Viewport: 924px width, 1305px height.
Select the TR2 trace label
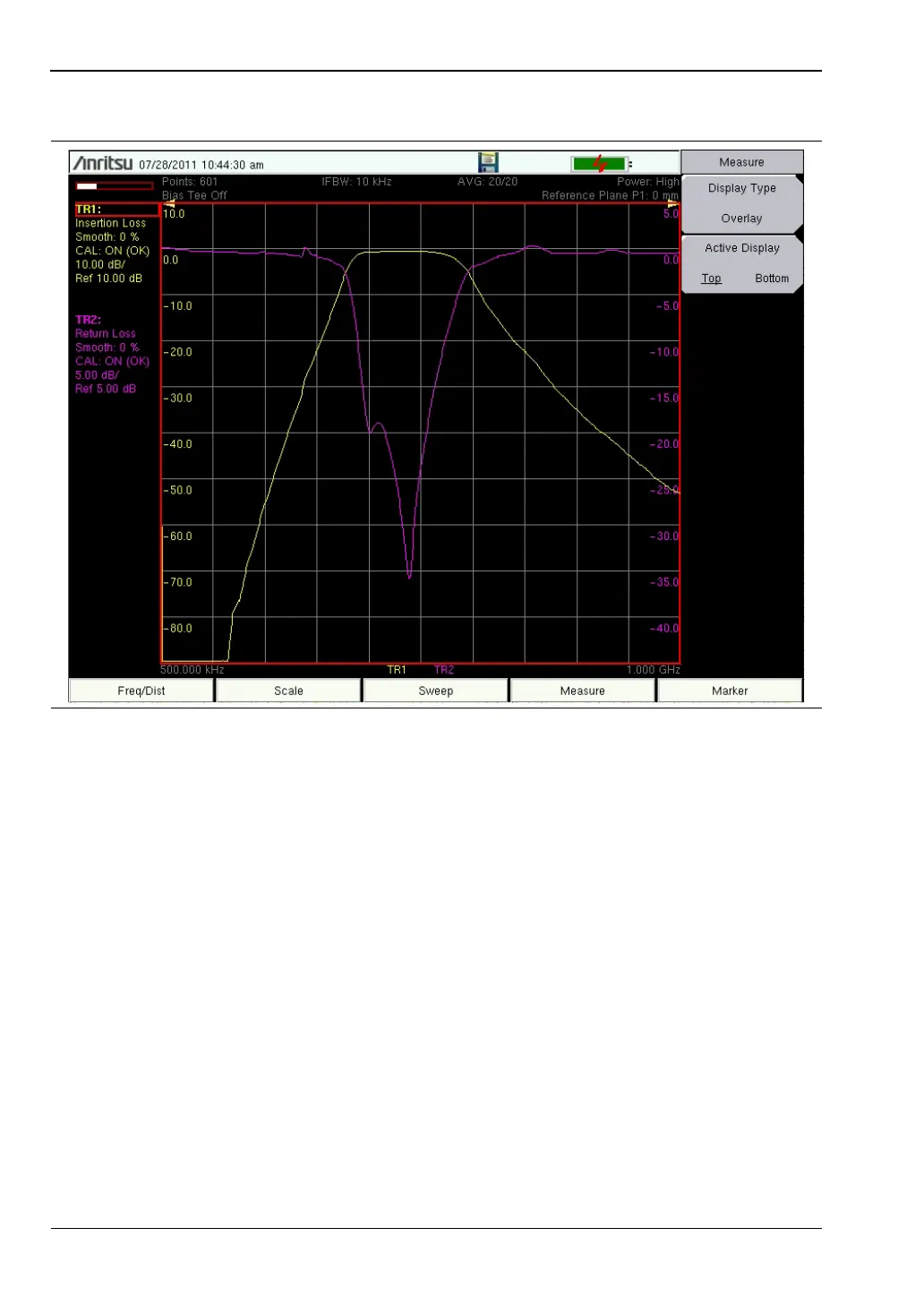click(x=88, y=320)
